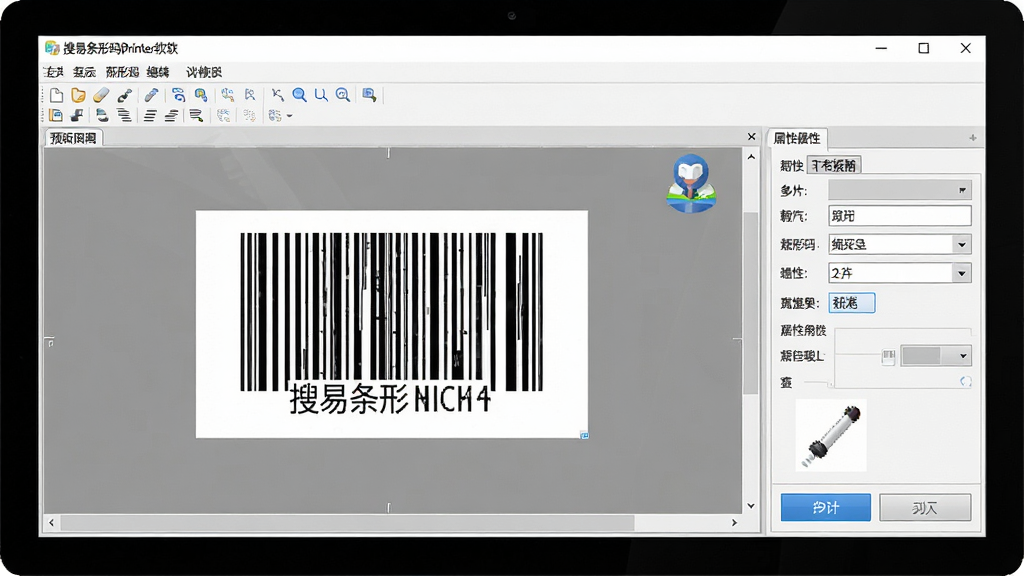1024x576 pixels.
Task: Click the roller image thumbnail in the properties panel
Action: point(831,435)
